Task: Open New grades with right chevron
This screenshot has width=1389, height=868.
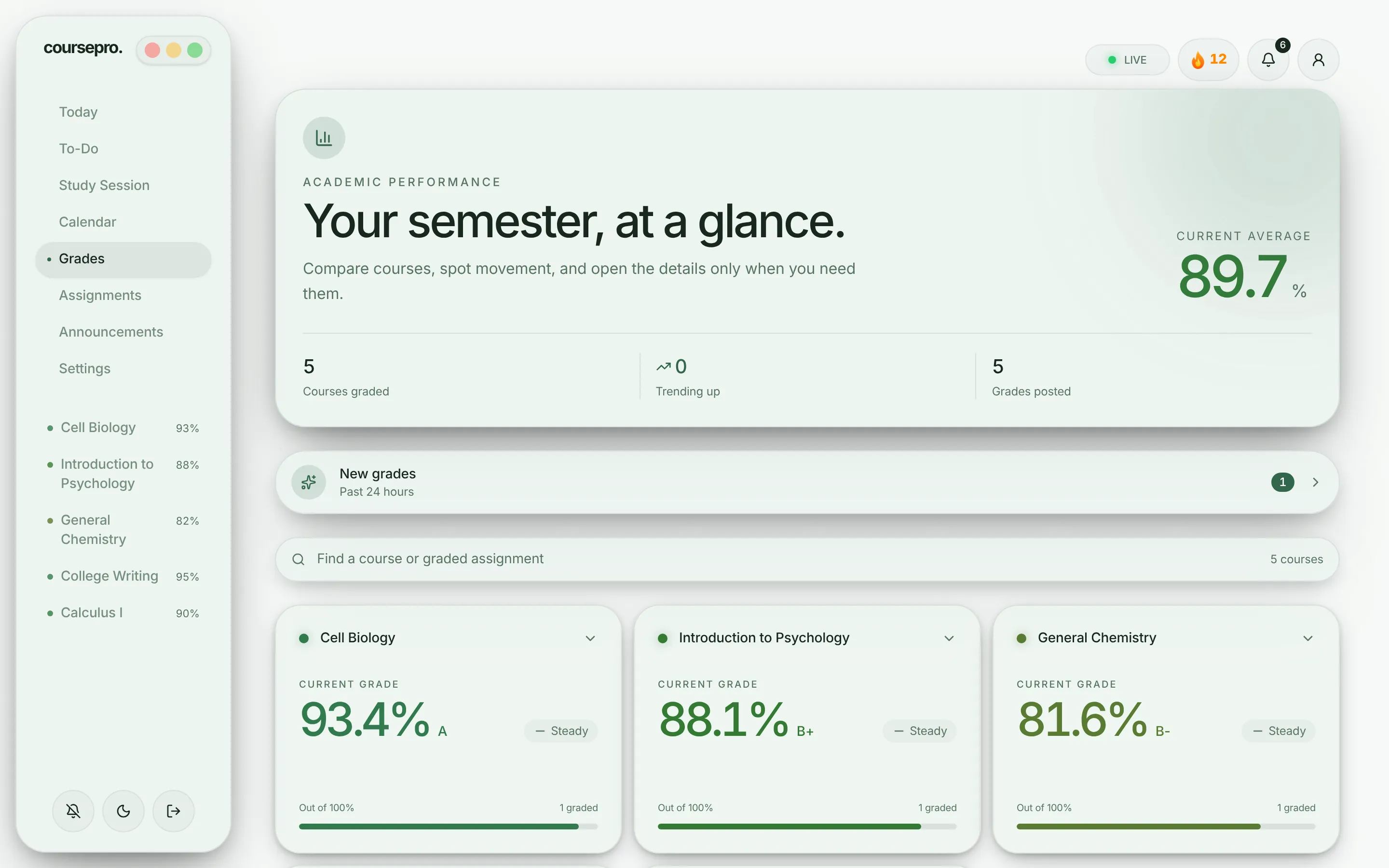Action: click(1315, 482)
